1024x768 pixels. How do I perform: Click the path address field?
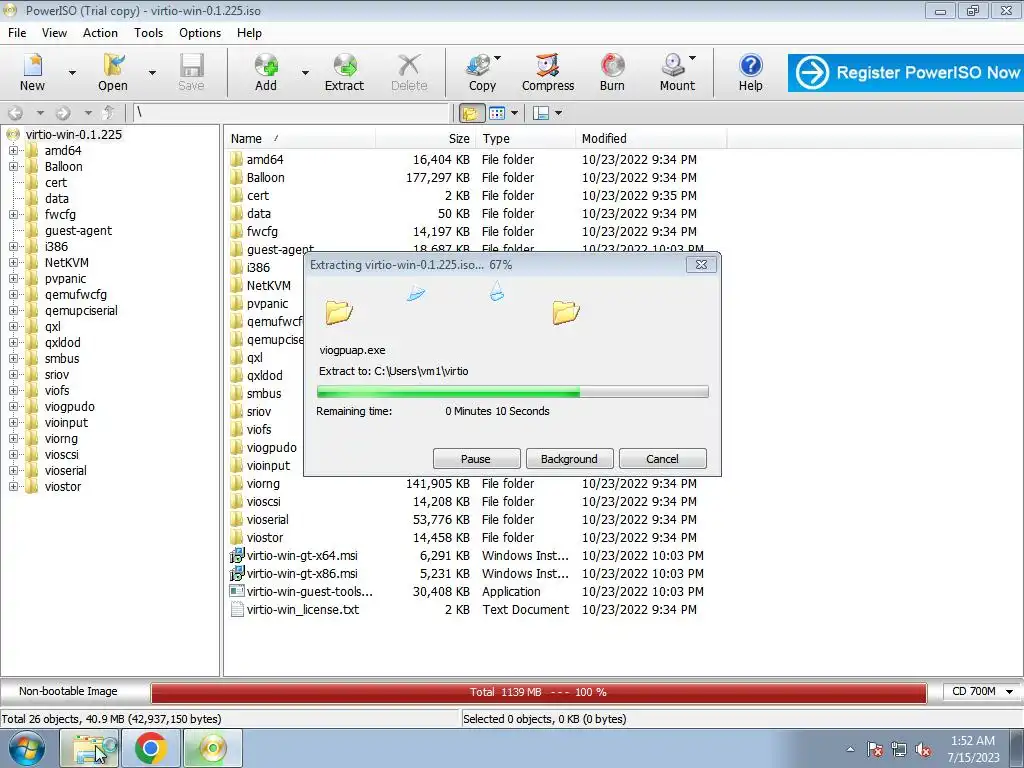tap(291, 113)
